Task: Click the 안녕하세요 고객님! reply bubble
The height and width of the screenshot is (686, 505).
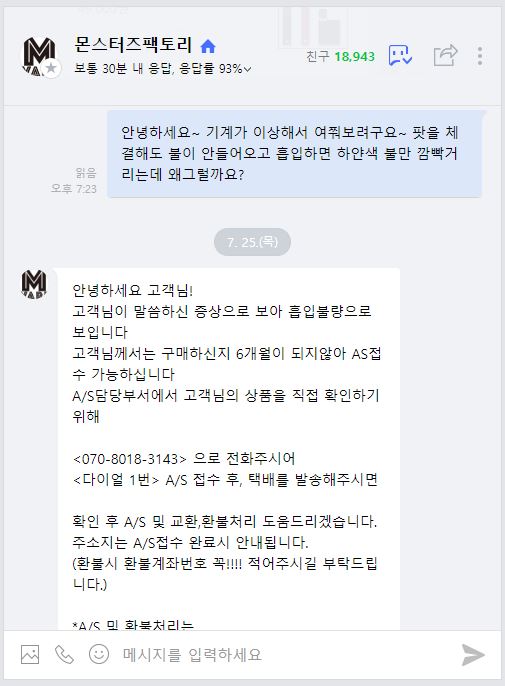Action: [229, 448]
